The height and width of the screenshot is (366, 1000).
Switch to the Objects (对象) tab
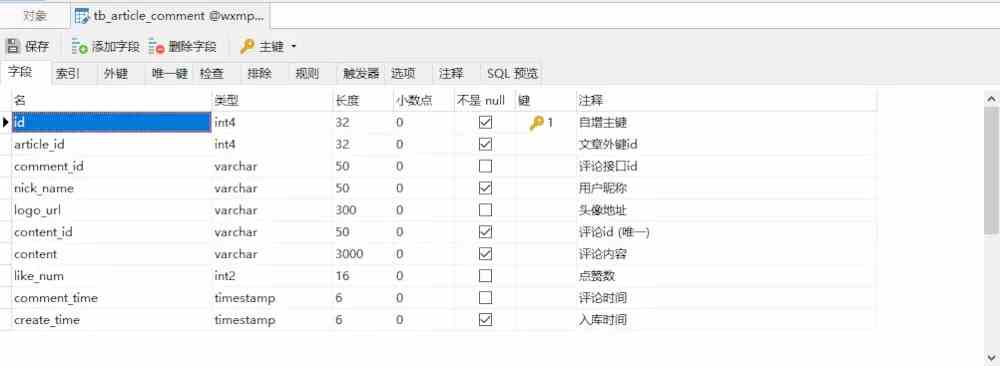click(34, 16)
